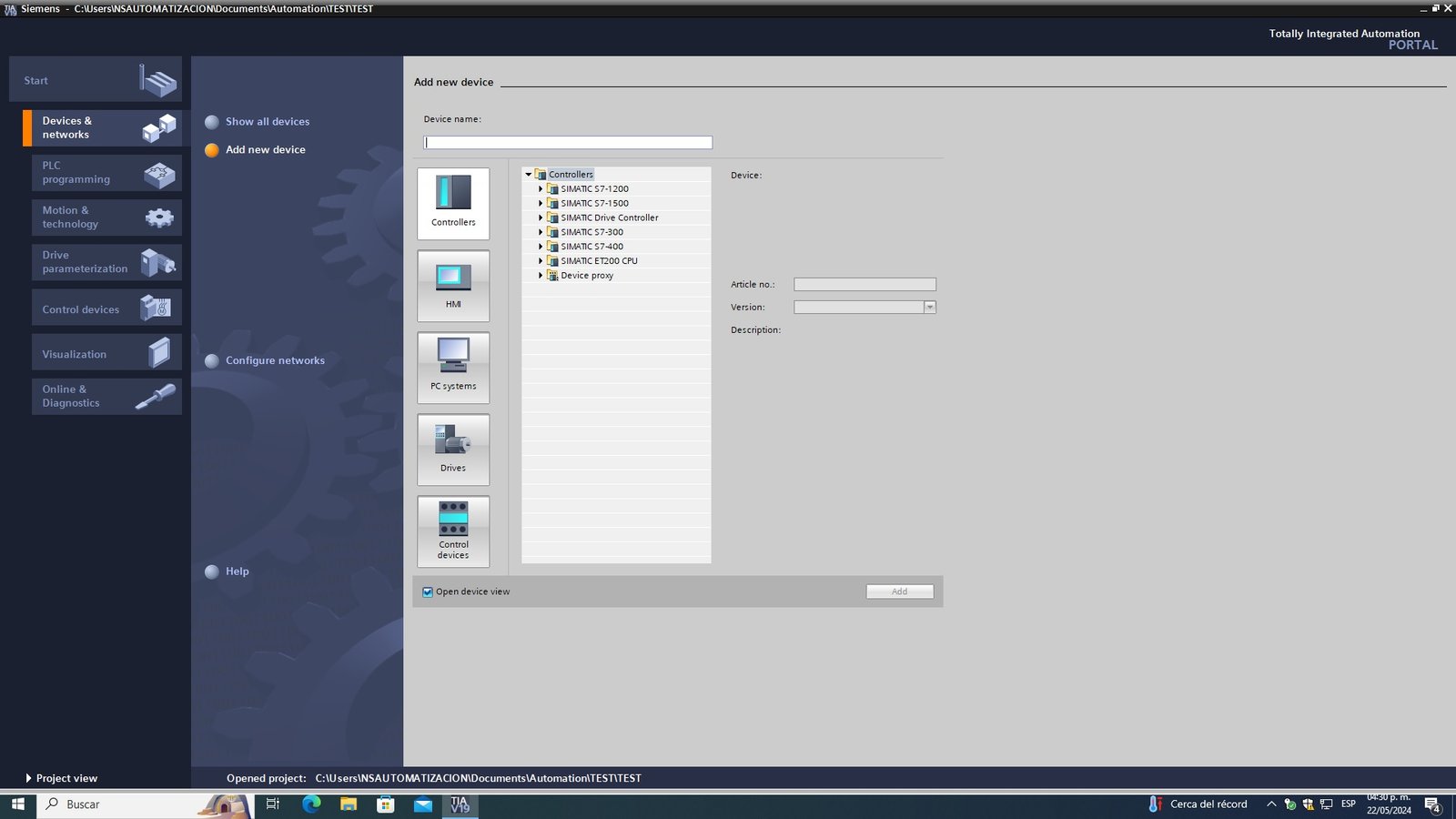This screenshot has width=1456, height=819.
Task: Open Drive parameterization portal
Action: (106, 262)
